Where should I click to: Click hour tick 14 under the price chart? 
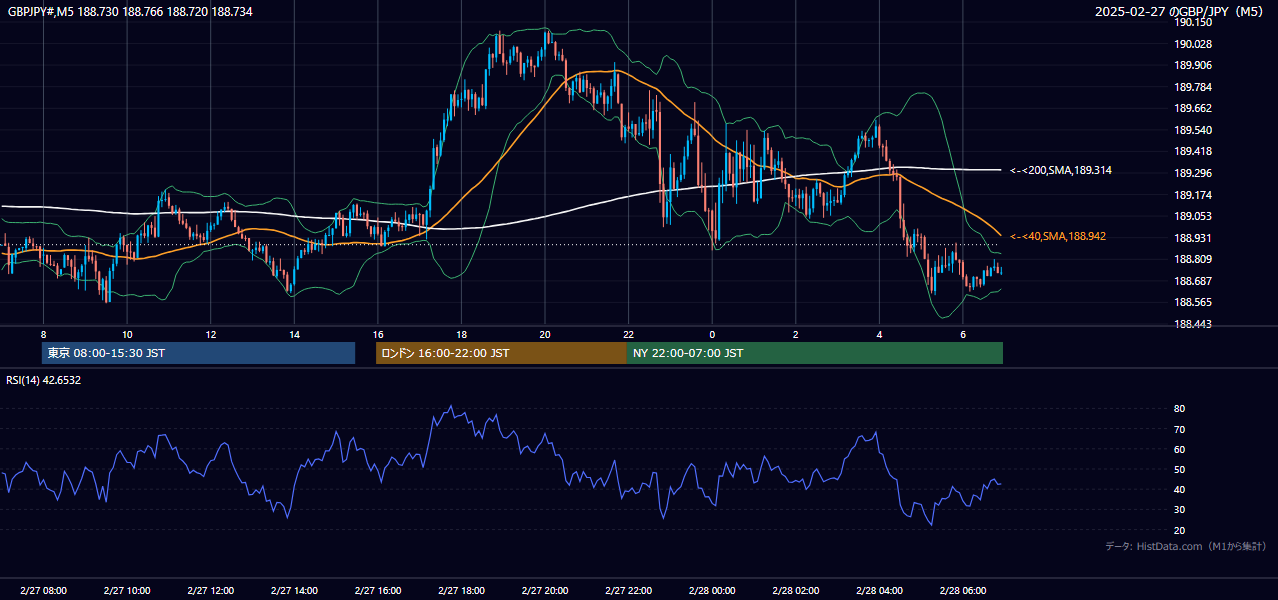(294, 334)
